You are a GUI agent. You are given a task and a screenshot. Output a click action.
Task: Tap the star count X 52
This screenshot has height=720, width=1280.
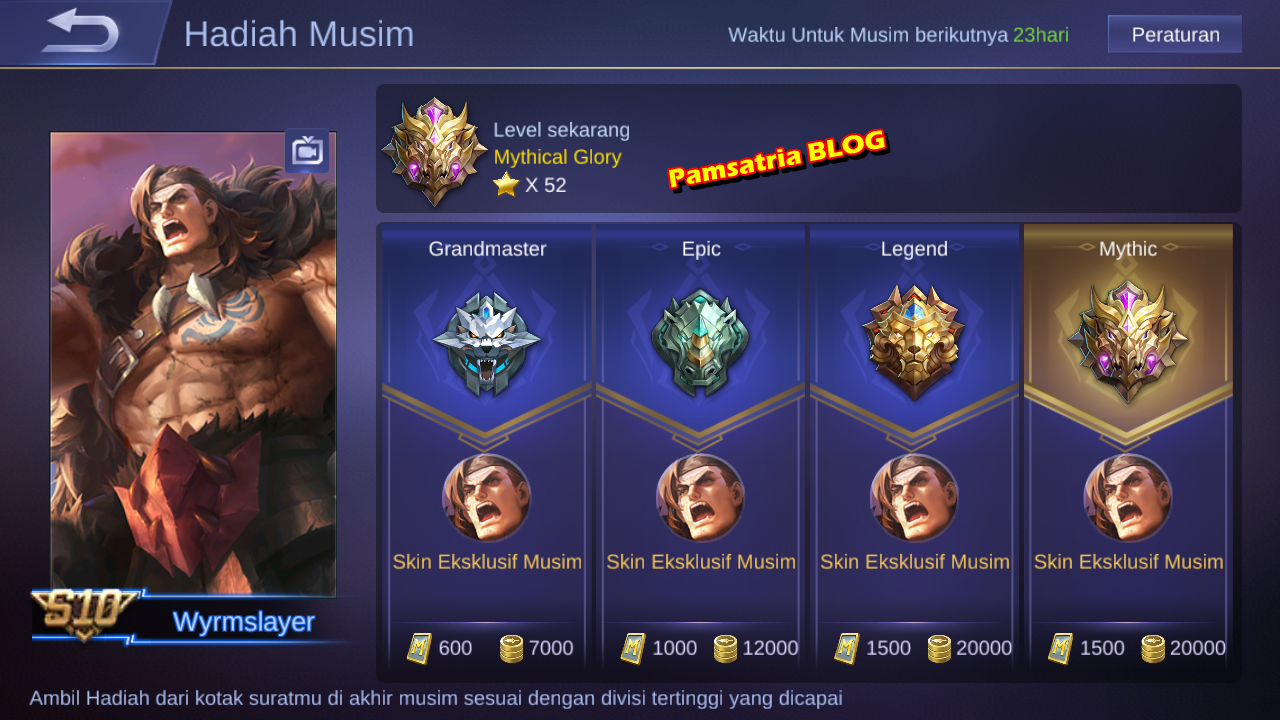(x=530, y=185)
